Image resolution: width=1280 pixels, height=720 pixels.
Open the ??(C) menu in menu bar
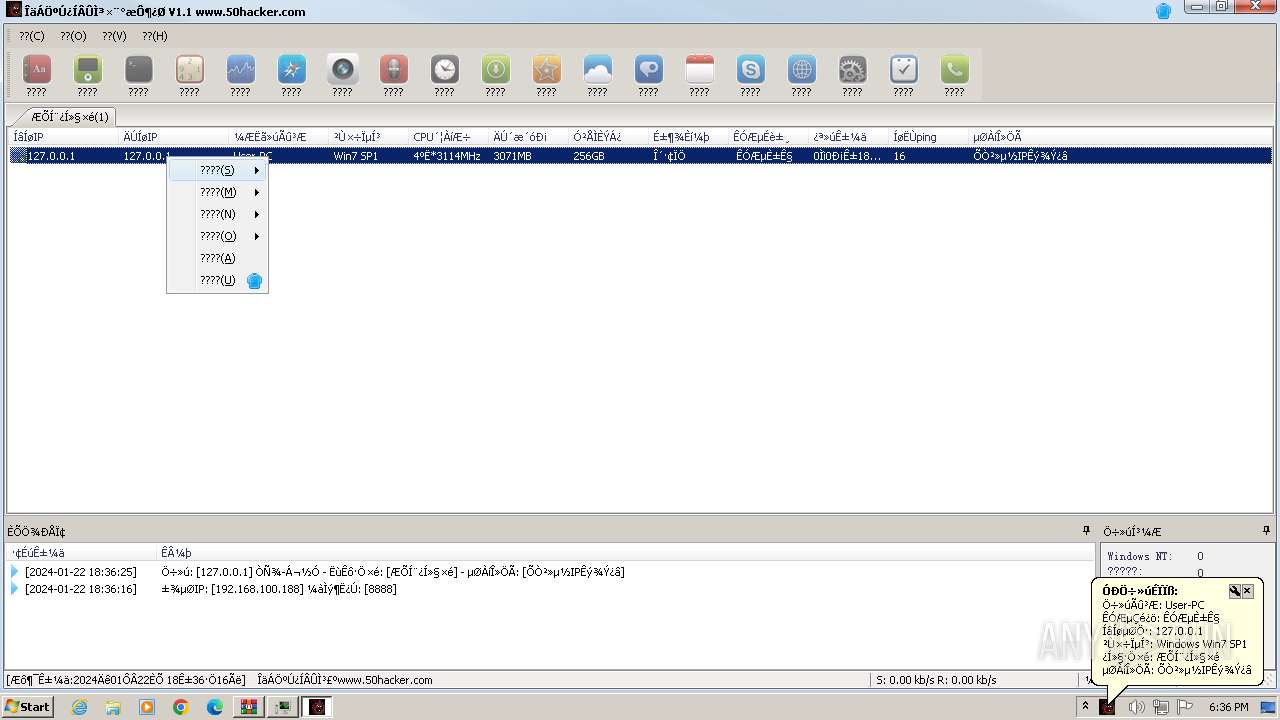click(32, 36)
